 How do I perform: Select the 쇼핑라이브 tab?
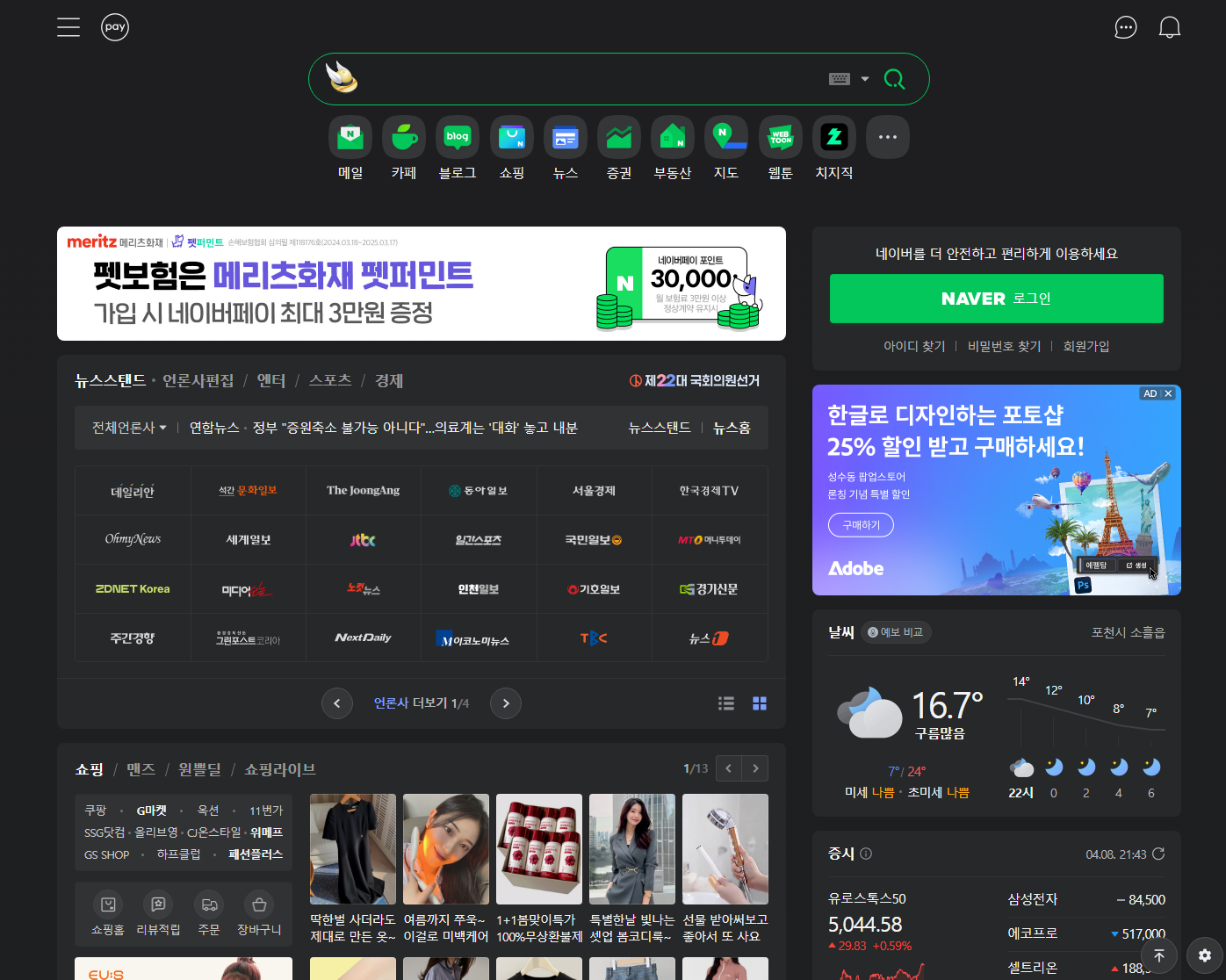[x=280, y=769]
